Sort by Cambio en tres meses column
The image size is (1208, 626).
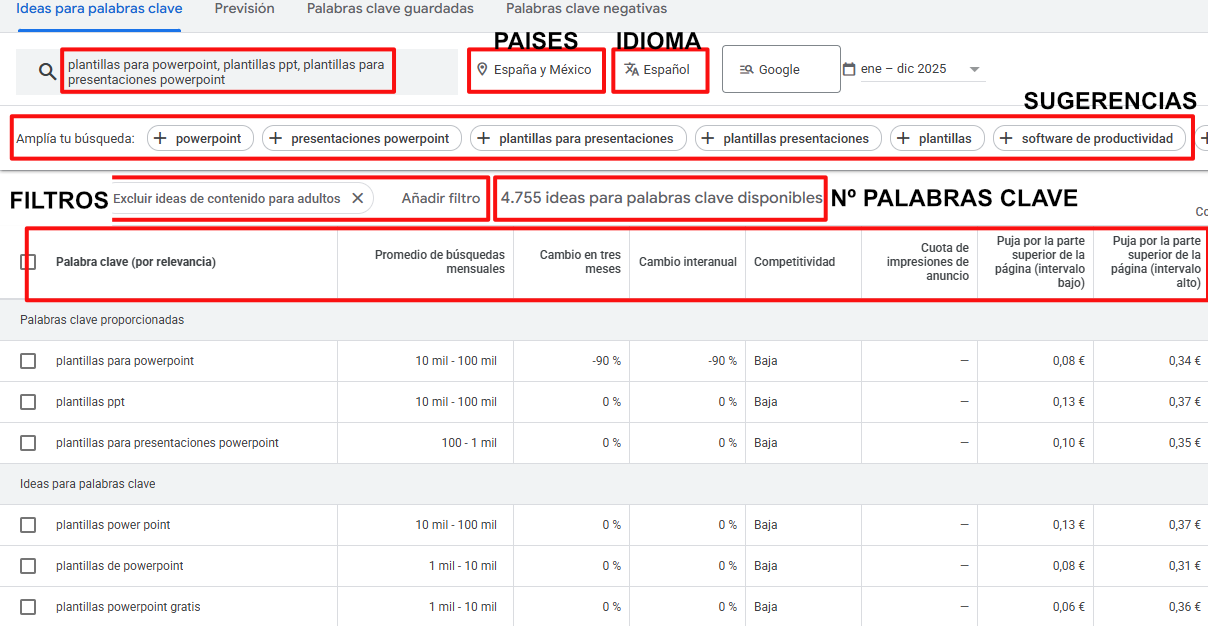click(580, 262)
